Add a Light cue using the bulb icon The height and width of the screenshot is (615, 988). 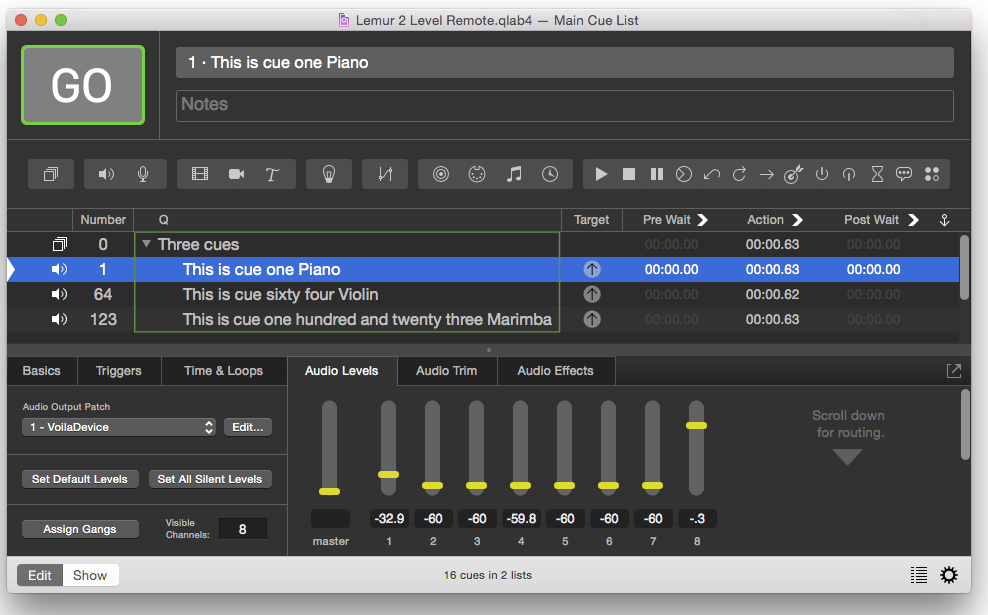tap(328, 174)
